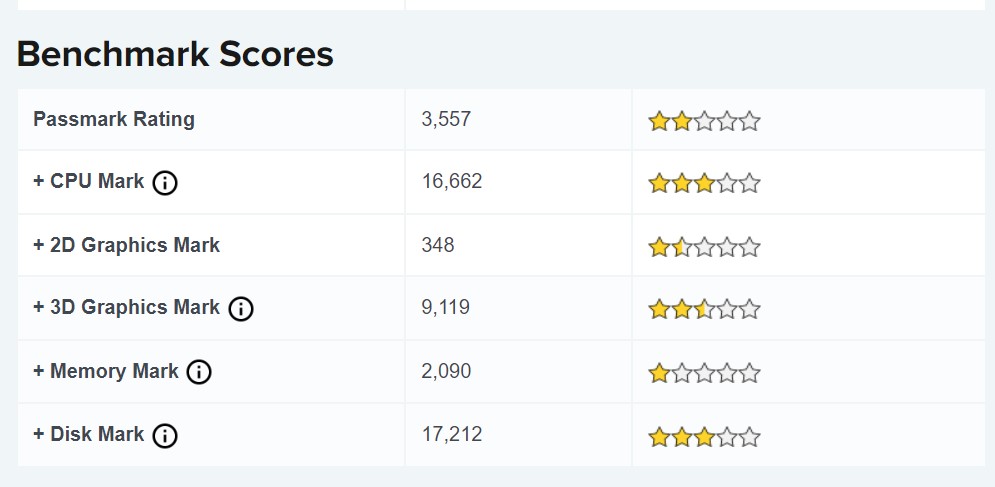Expand the Disk Mark details row
Image resolution: width=995 pixels, height=487 pixels.
(x=89, y=434)
